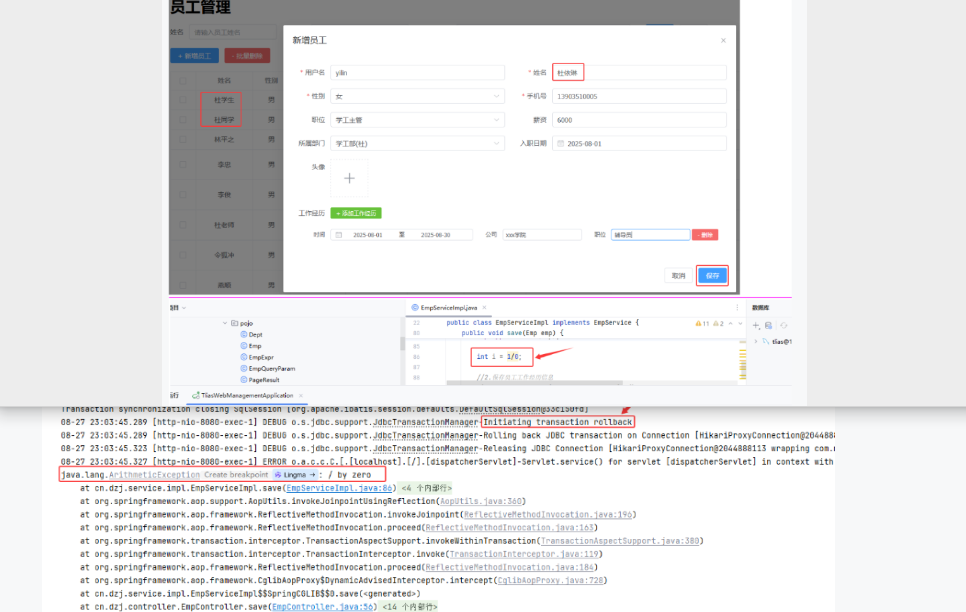
Task: Click the EmpQueryParam class icon
Action: [x=243, y=368]
